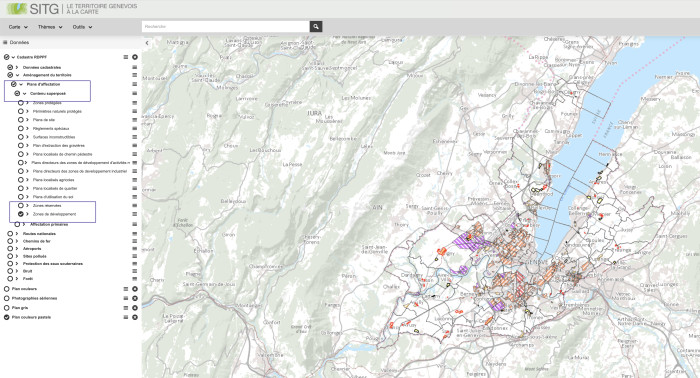Image resolution: width=700 pixels, height=378 pixels.
Task: Click the Règlements spéciaux layer label
Action: 51,129
